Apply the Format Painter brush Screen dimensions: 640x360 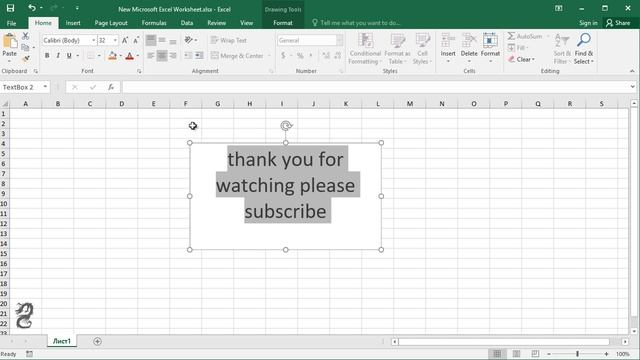[25, 59]
